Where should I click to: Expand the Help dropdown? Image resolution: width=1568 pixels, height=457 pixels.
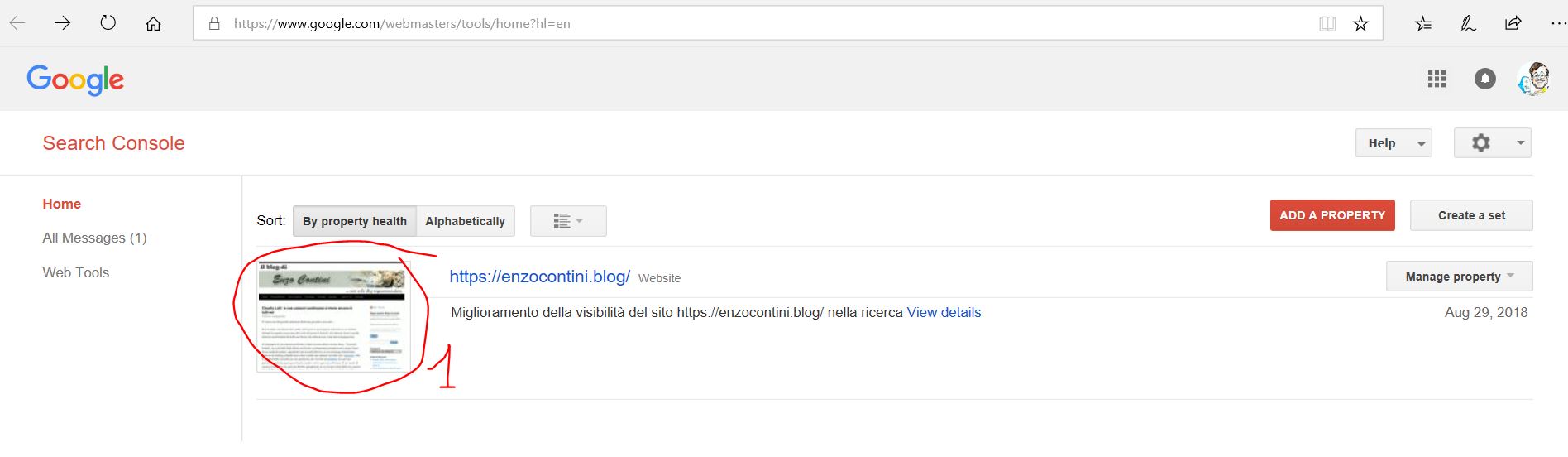click(1394, 143)
